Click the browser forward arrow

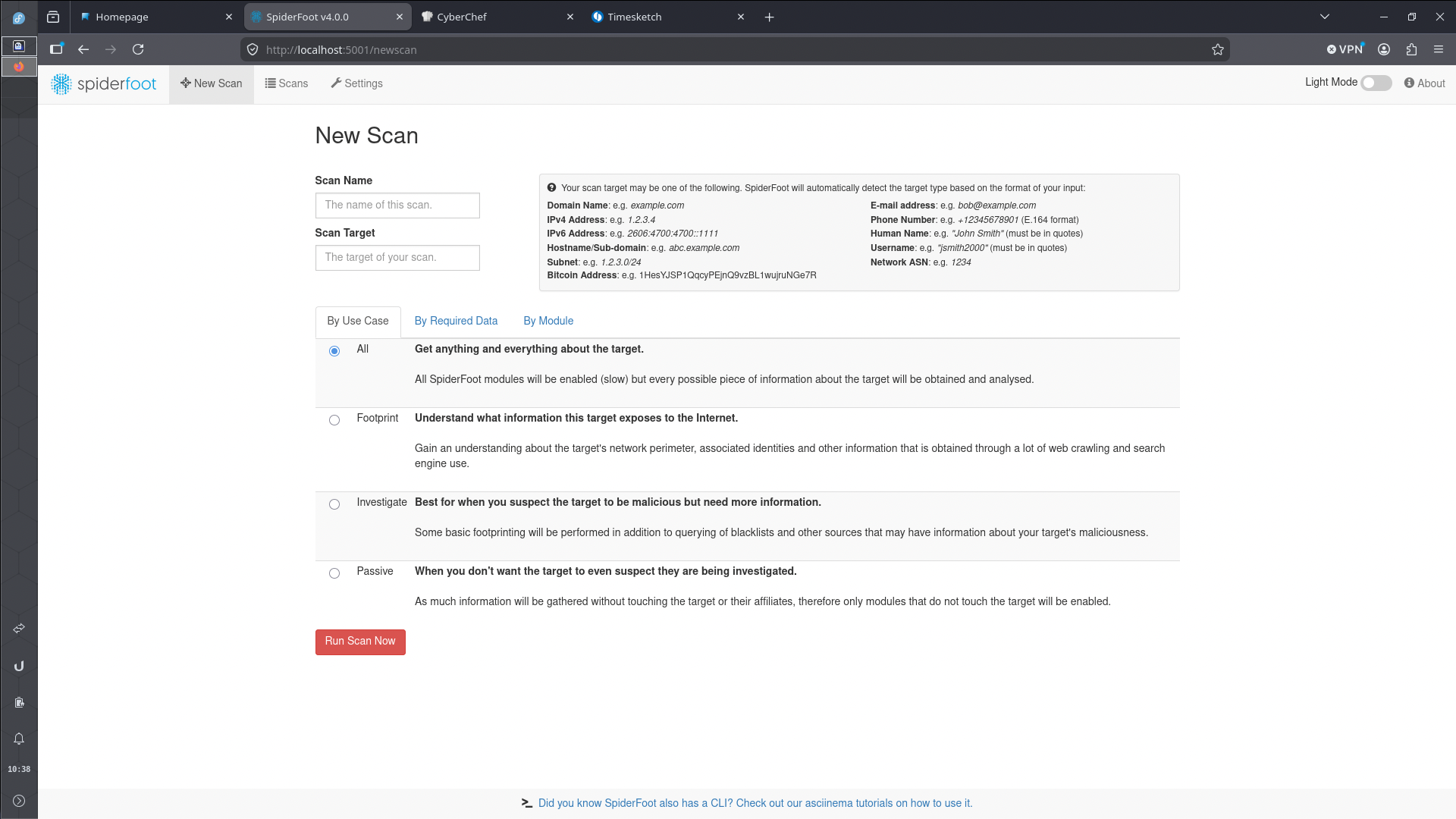[111, 49]
